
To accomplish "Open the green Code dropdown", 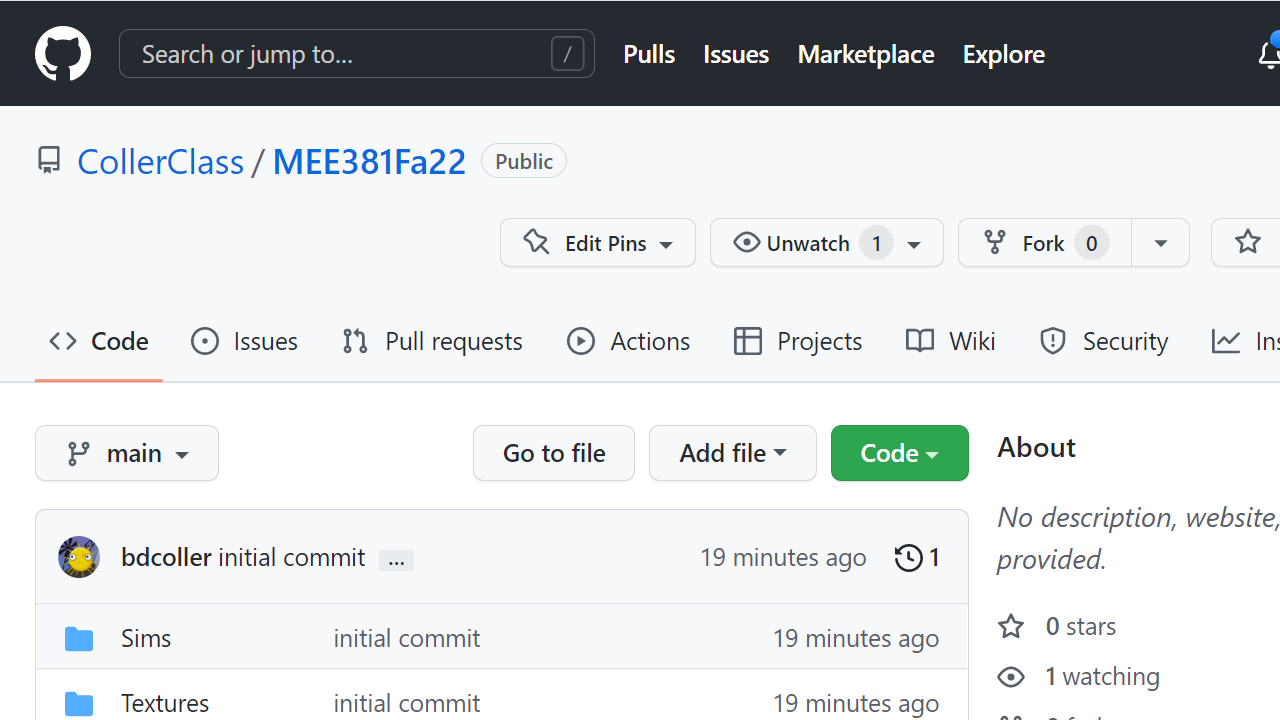I will 899,453.
